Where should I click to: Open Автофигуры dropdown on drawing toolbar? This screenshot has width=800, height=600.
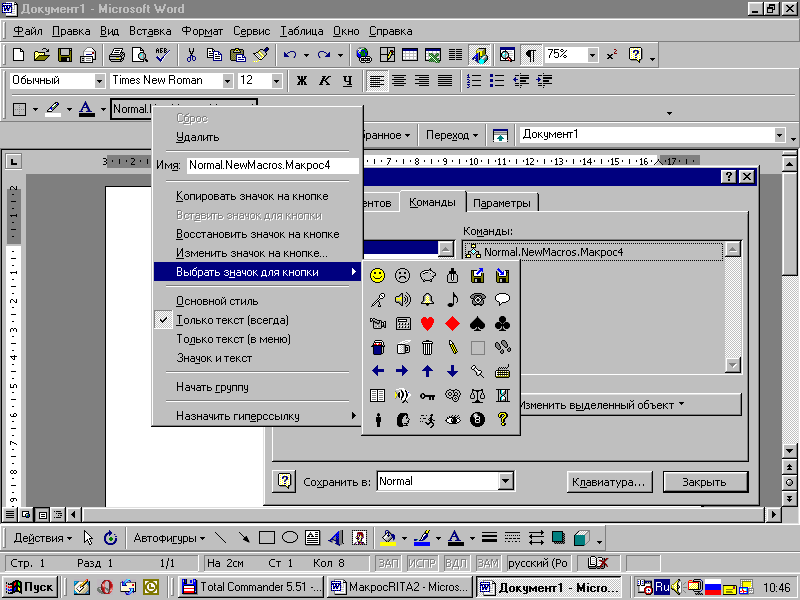click(x=169, y=538)
